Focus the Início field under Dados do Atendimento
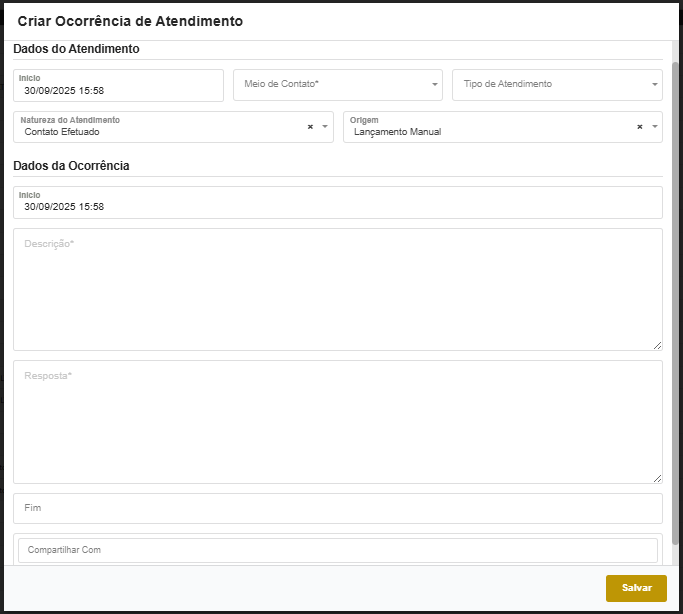This screenshot has height=614, width=683. pyautogui.click(x=118, y=89)
